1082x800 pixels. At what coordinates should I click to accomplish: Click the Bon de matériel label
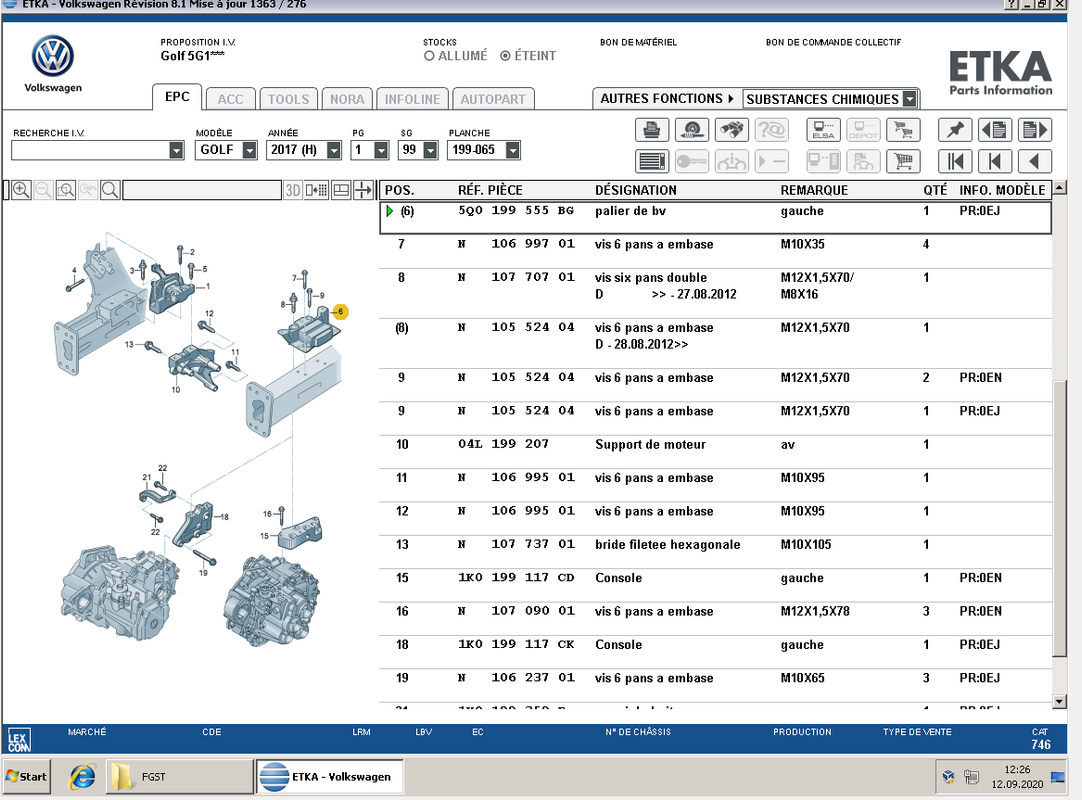click(x=638, y=42)
